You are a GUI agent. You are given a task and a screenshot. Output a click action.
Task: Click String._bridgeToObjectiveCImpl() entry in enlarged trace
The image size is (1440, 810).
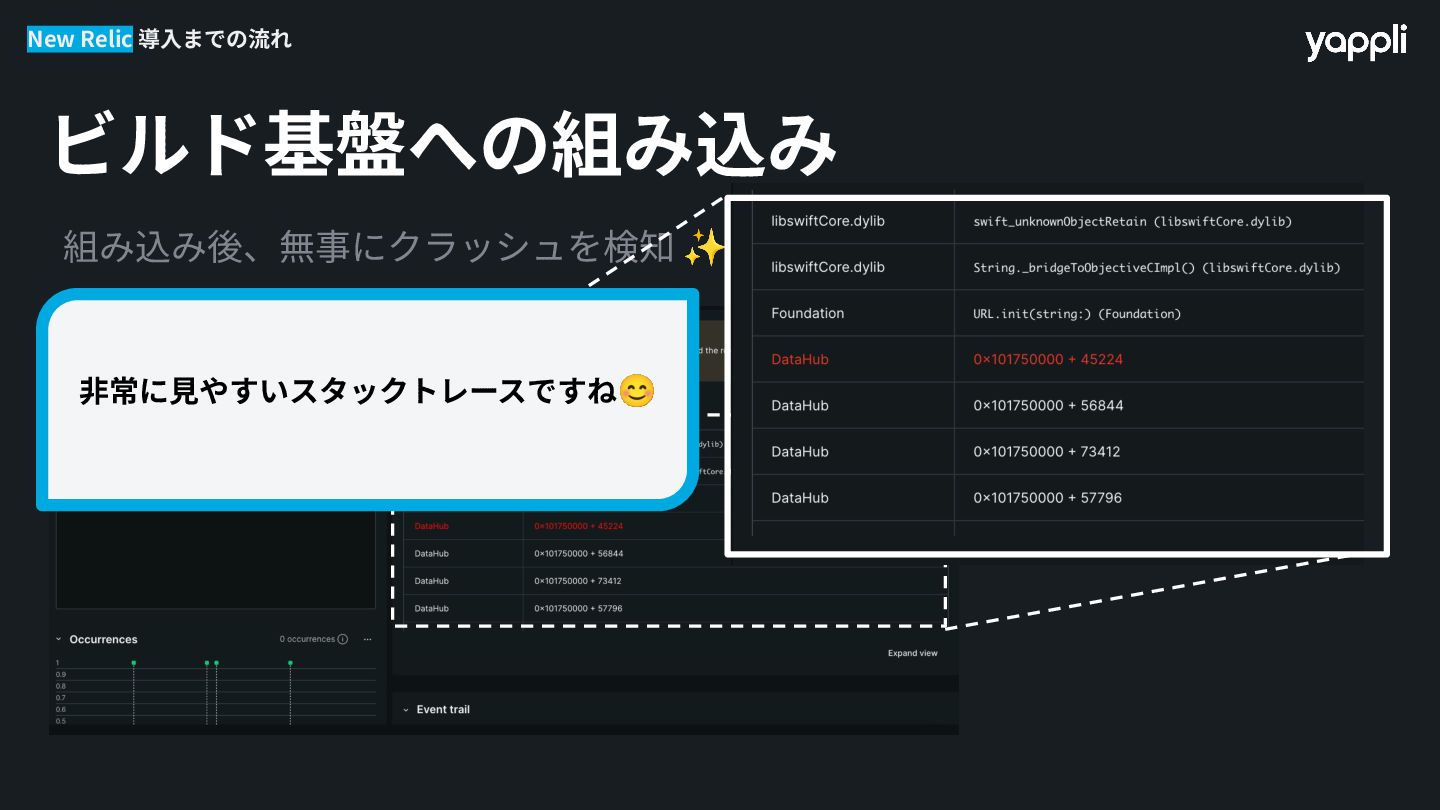coord(1156,267)
